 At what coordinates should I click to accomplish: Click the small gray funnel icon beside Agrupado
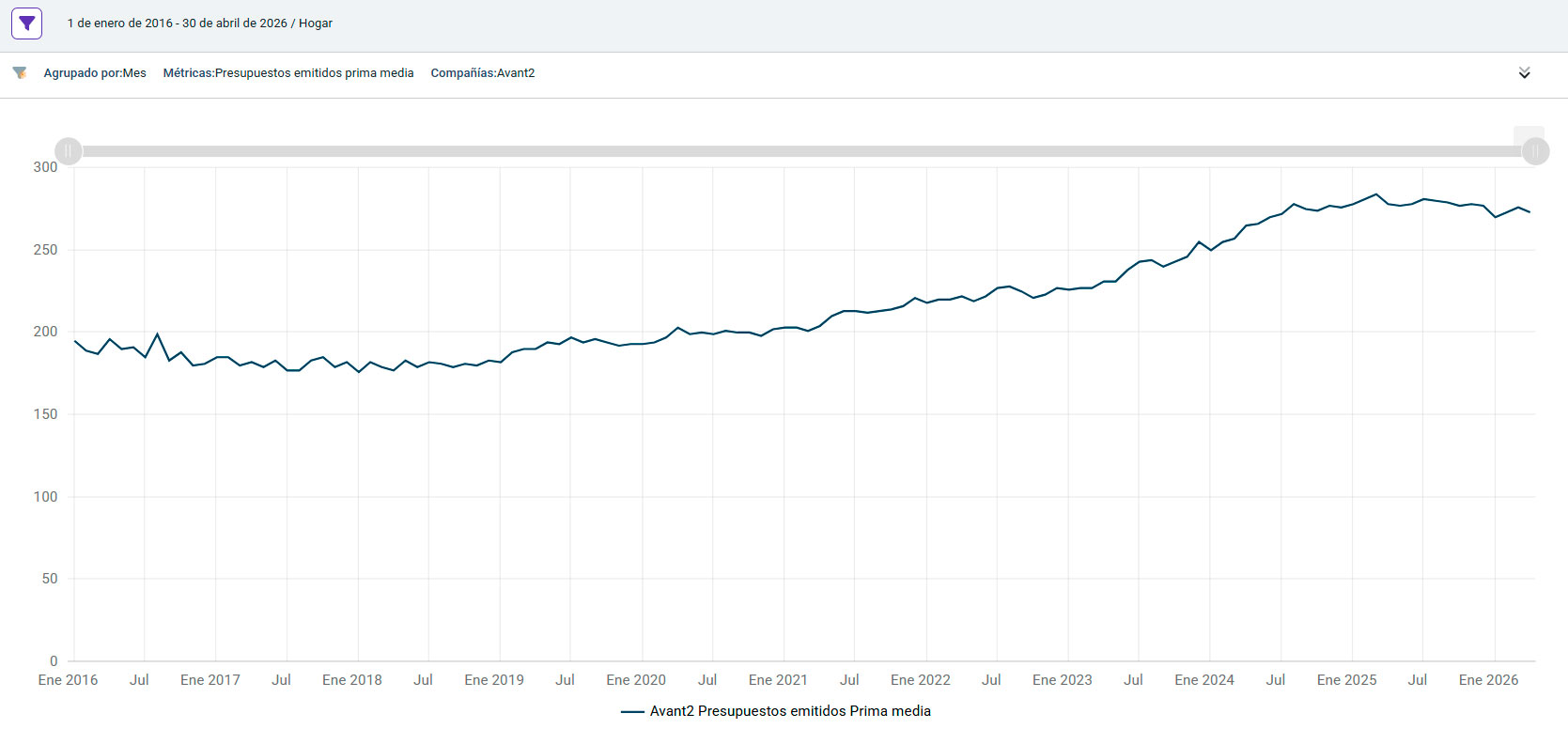click(x=20, y=72)
